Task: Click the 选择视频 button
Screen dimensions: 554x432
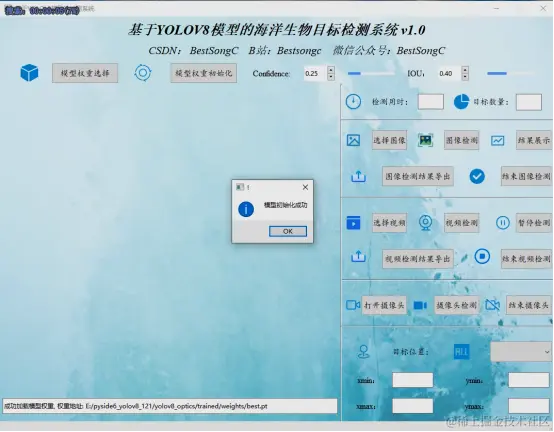Action: 389,223
